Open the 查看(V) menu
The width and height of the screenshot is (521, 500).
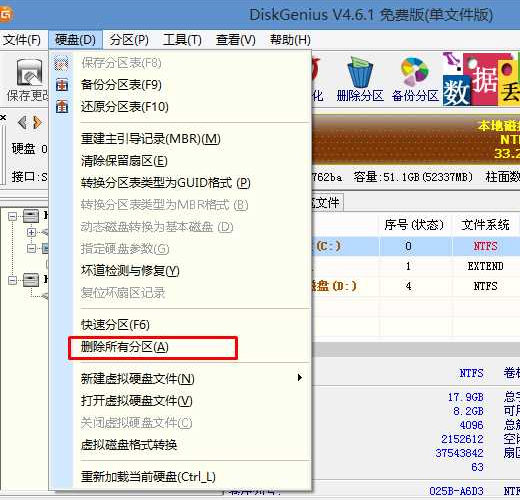[x=236, y=40]
